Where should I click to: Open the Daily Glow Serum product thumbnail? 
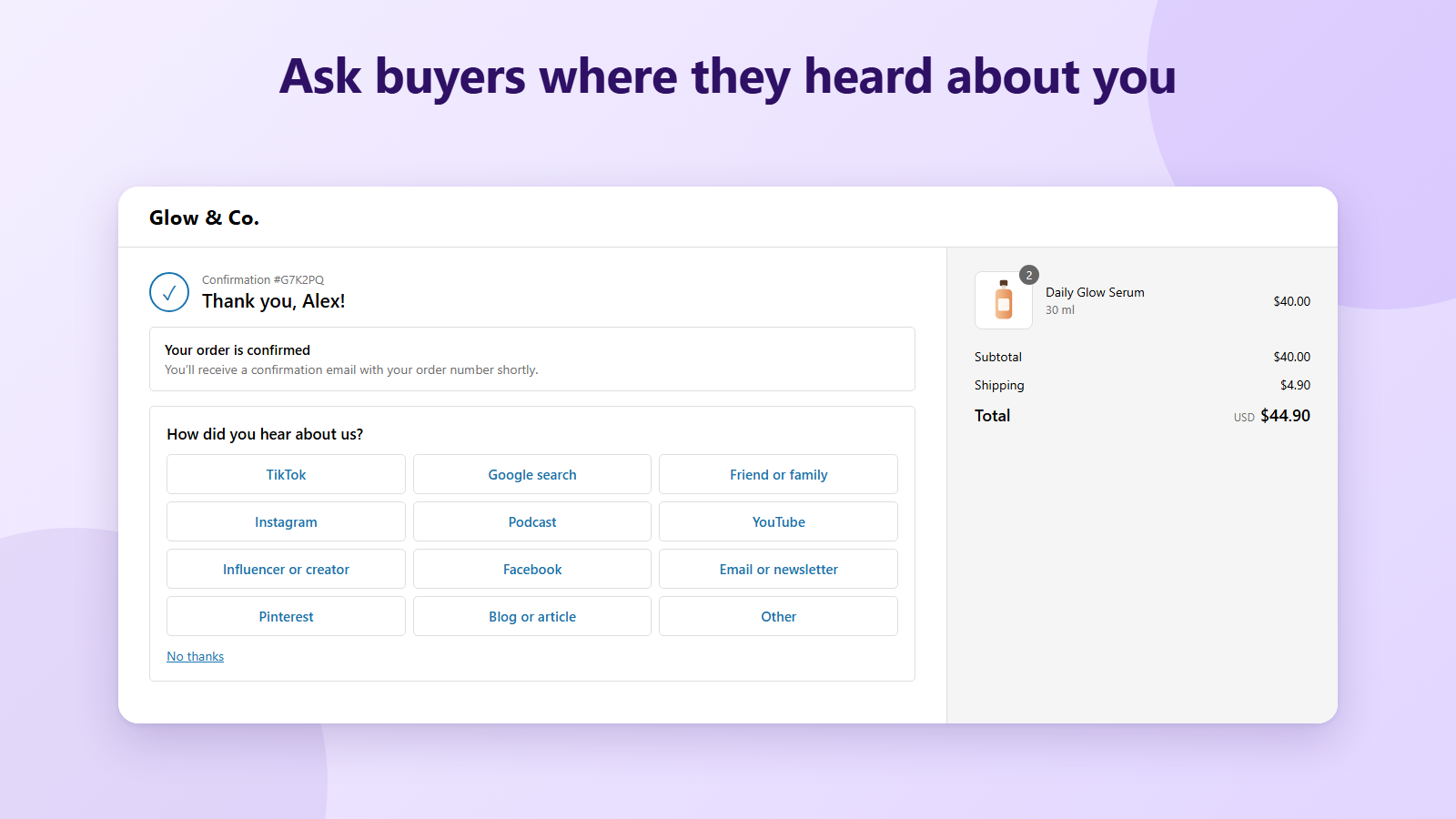(1004, 300)
